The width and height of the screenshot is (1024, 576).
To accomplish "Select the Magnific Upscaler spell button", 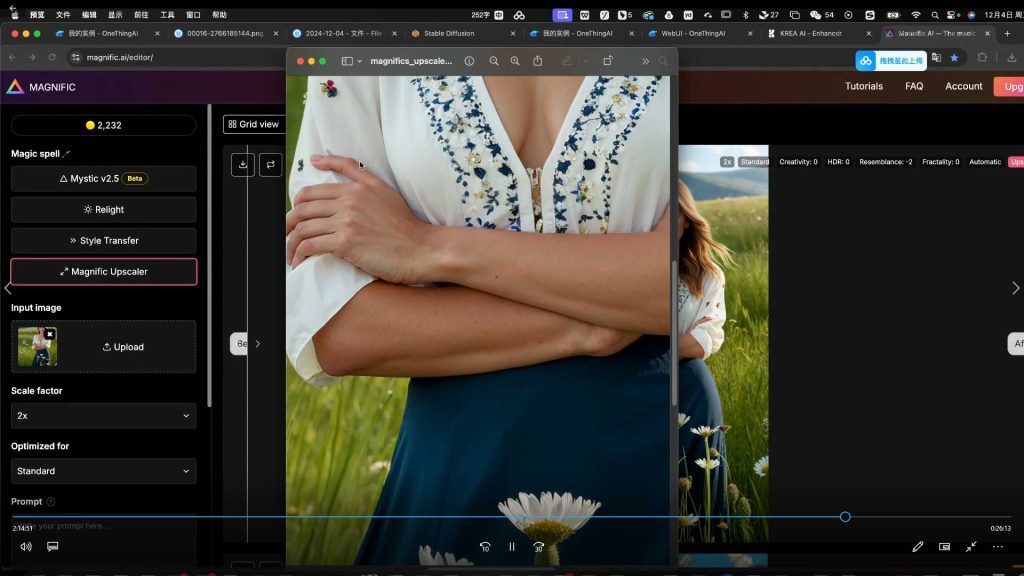I will coord(104,271).
